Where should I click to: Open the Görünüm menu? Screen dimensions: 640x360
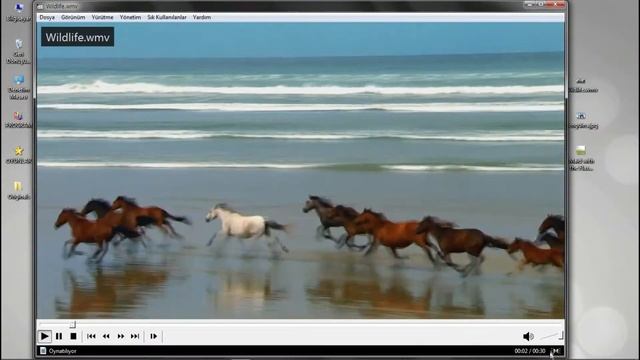click(73, 18)
